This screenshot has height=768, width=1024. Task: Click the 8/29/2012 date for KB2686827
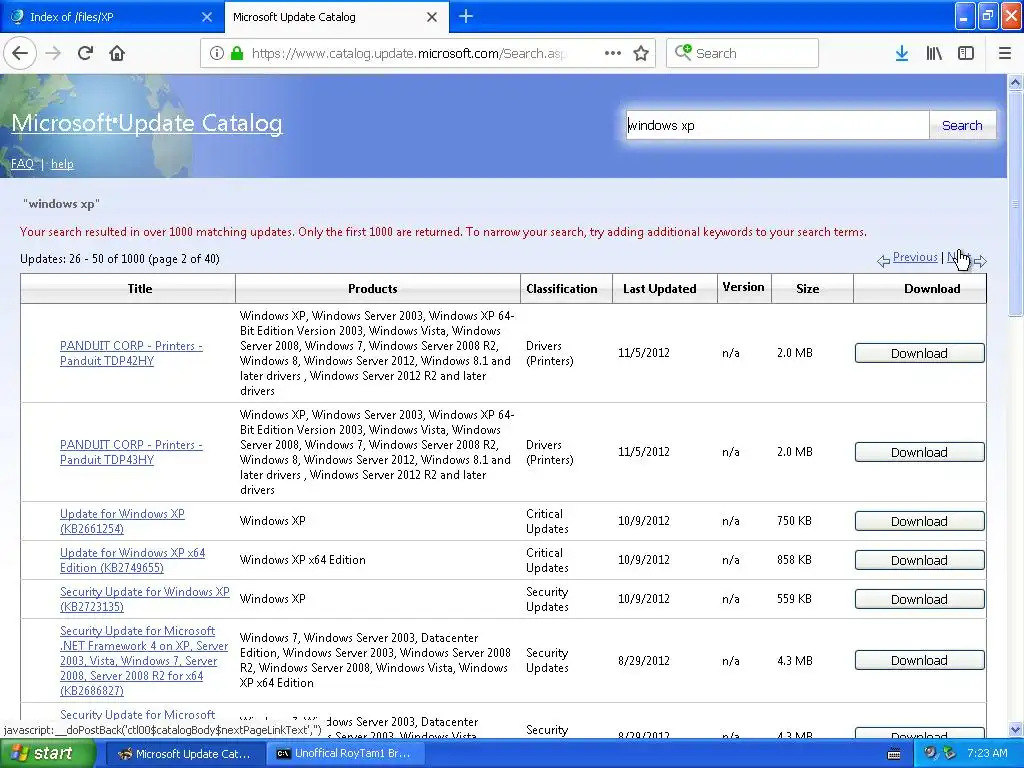pos(644,660)
